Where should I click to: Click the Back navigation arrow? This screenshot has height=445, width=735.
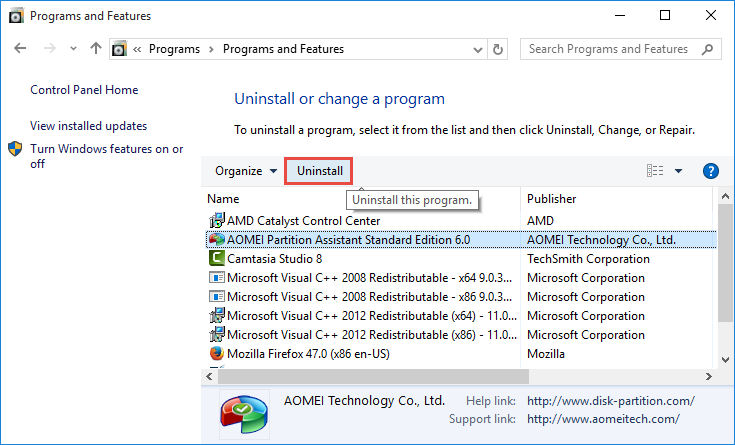20,48
